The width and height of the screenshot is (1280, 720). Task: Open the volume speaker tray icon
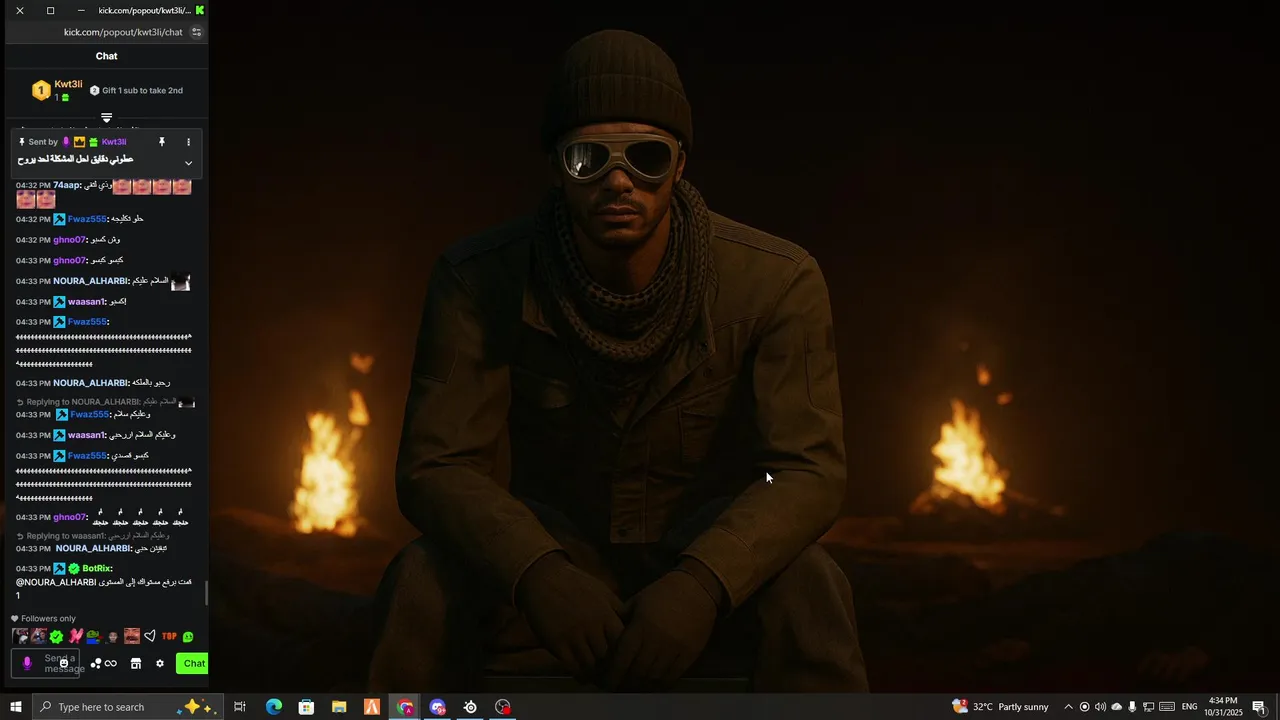click(x=1100, y=707)
